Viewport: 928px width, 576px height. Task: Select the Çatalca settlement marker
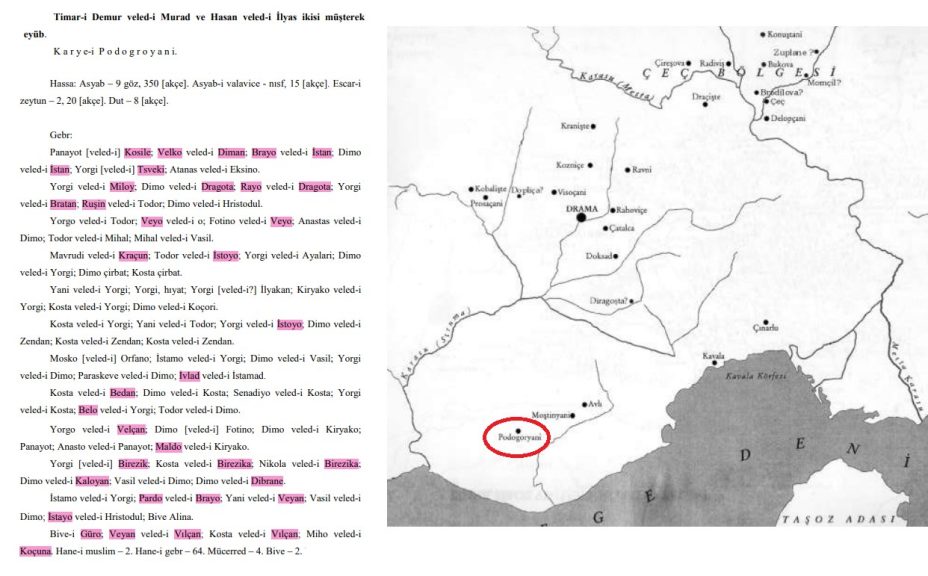605,228
